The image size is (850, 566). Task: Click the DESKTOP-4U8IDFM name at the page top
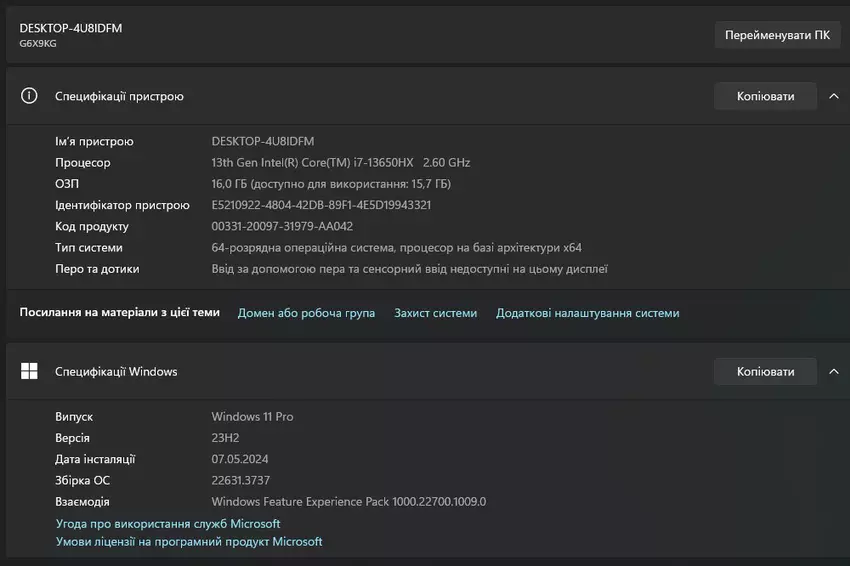coord(71,28)
